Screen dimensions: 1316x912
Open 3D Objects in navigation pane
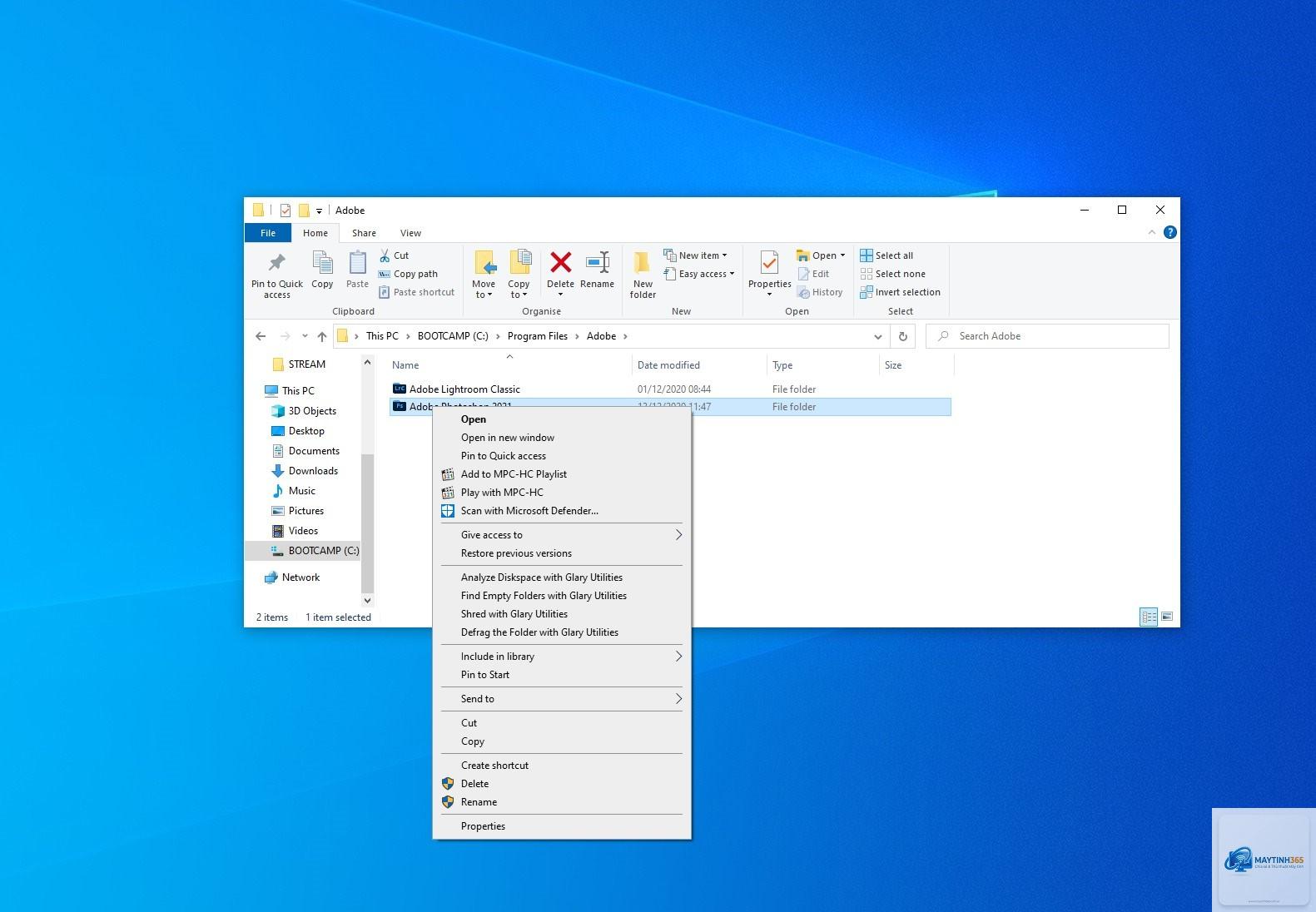coord(312,411)
